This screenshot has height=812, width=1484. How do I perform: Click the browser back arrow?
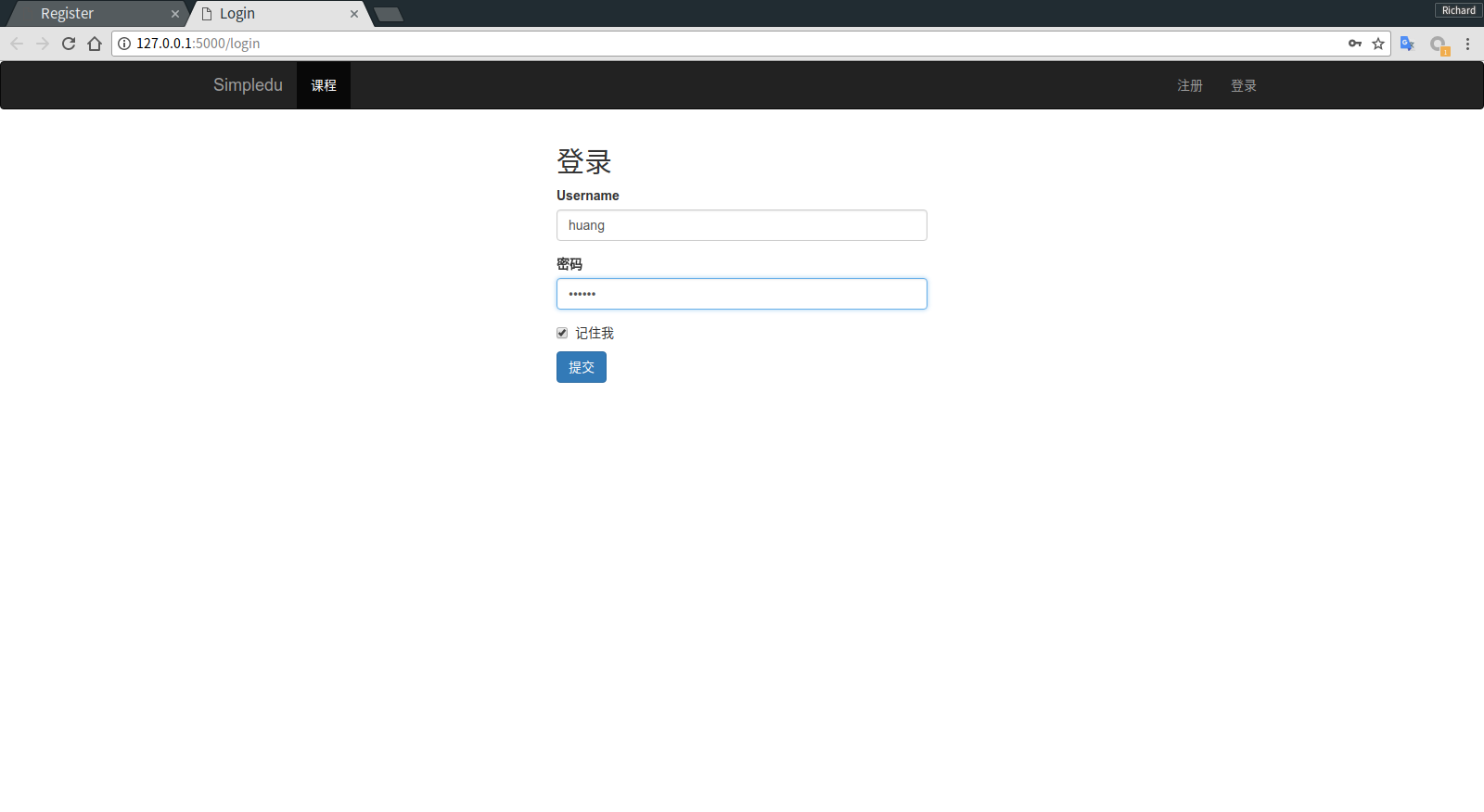(x=17, y=44)
